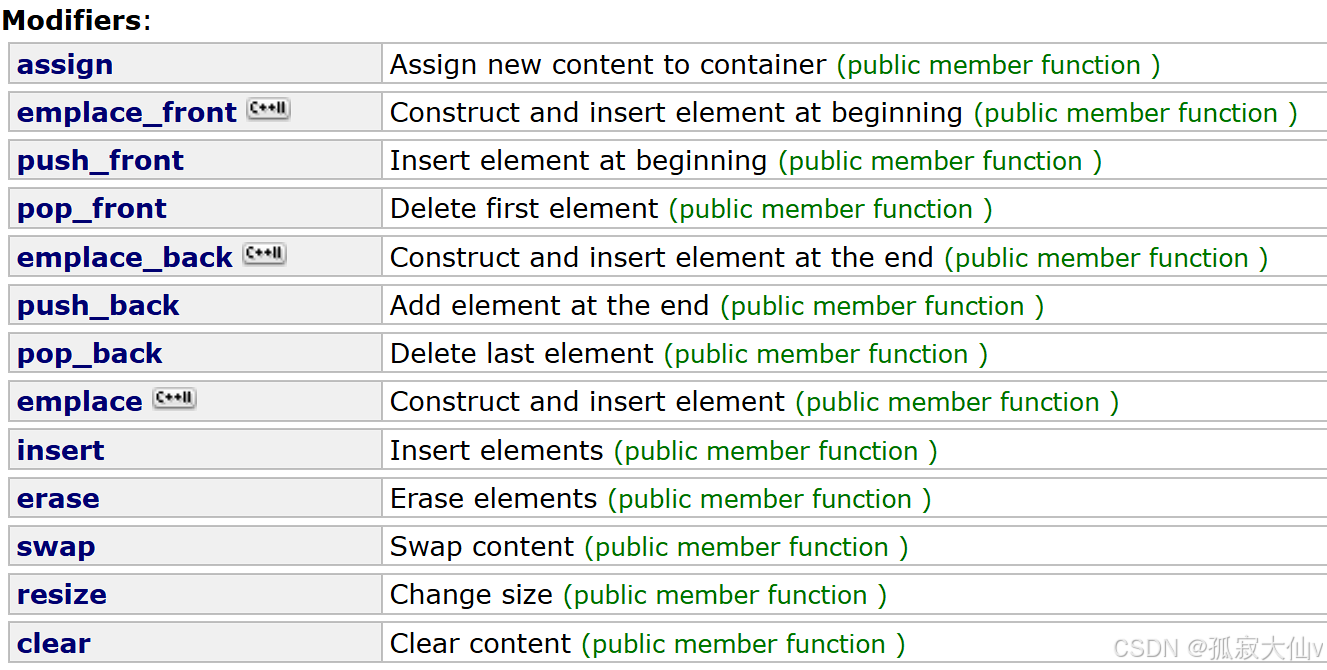This screenshot has height=670, width=1327.
Task: Click the C++11 icon beside emplace_front
Action: (x=268, y=110)
